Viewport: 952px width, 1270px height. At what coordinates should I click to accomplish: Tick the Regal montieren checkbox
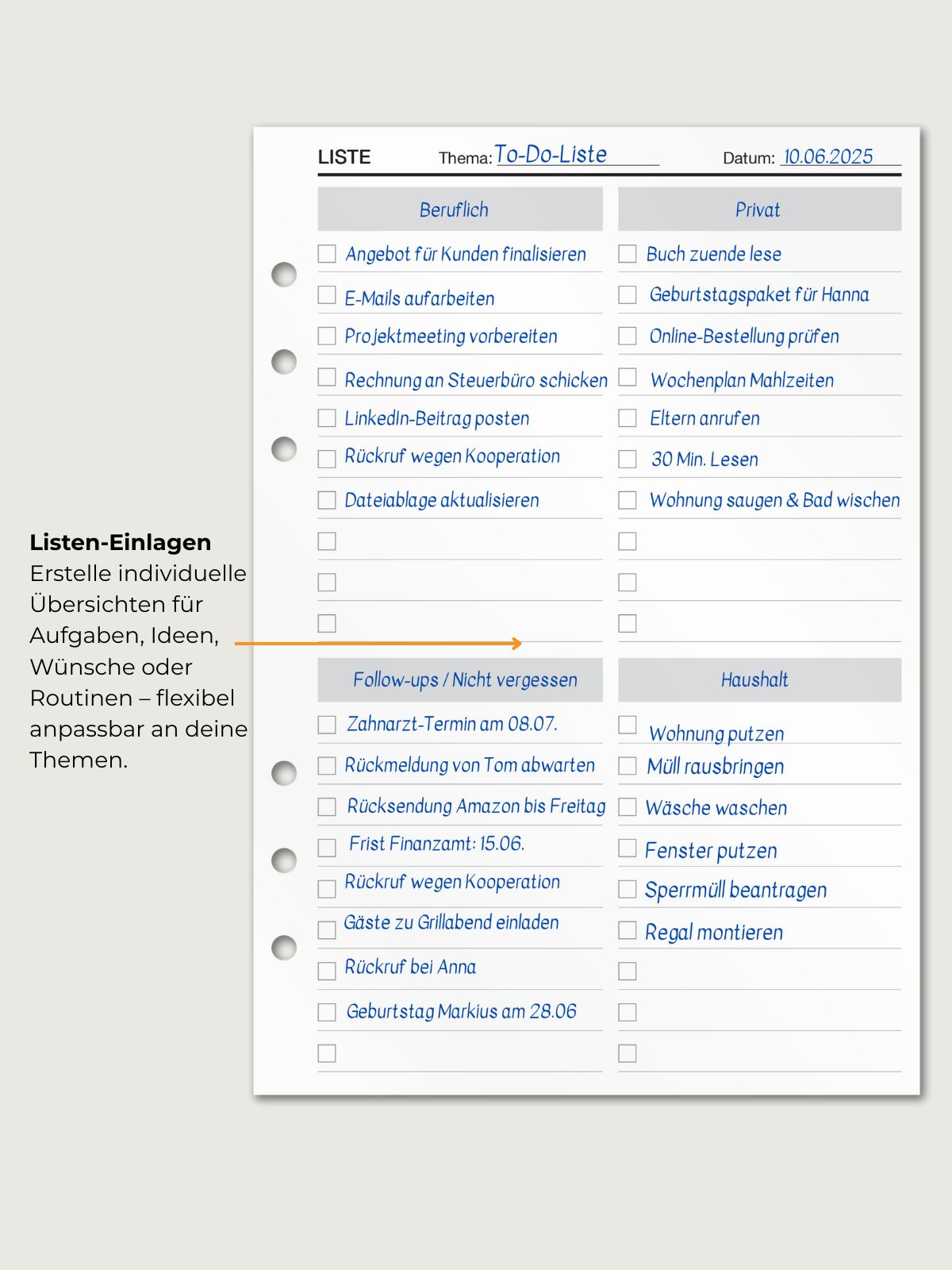click(628, 930)
